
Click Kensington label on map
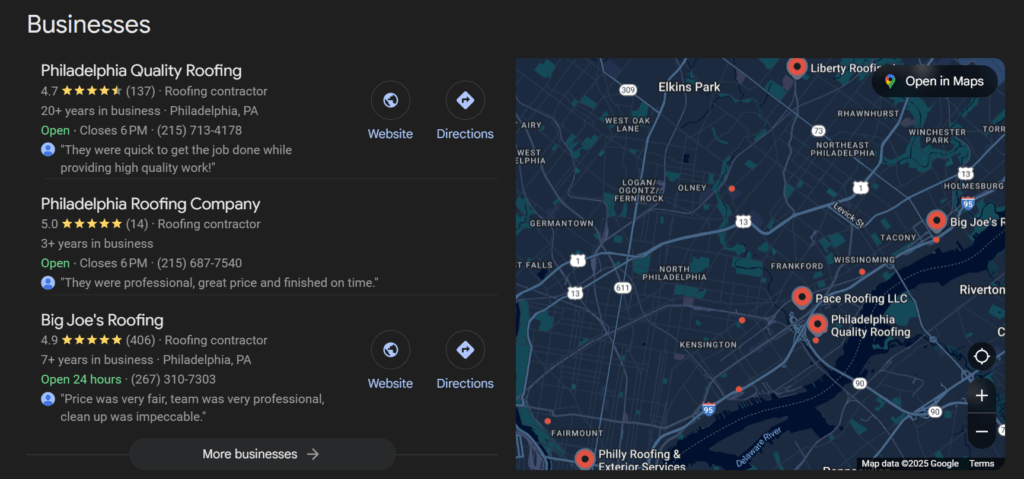708,344
